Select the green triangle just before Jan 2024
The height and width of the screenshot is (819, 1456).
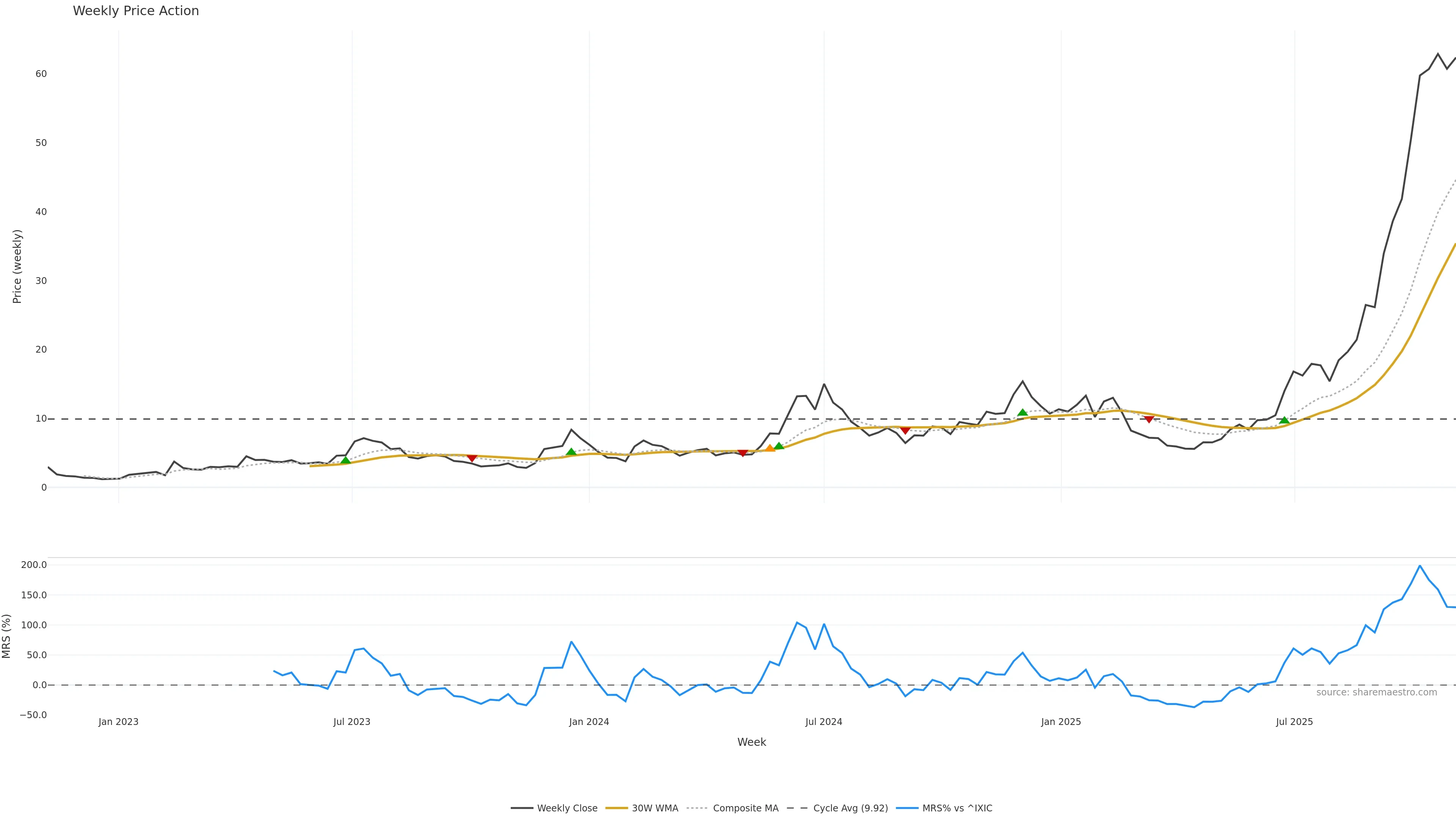click(x=571, y=452)
